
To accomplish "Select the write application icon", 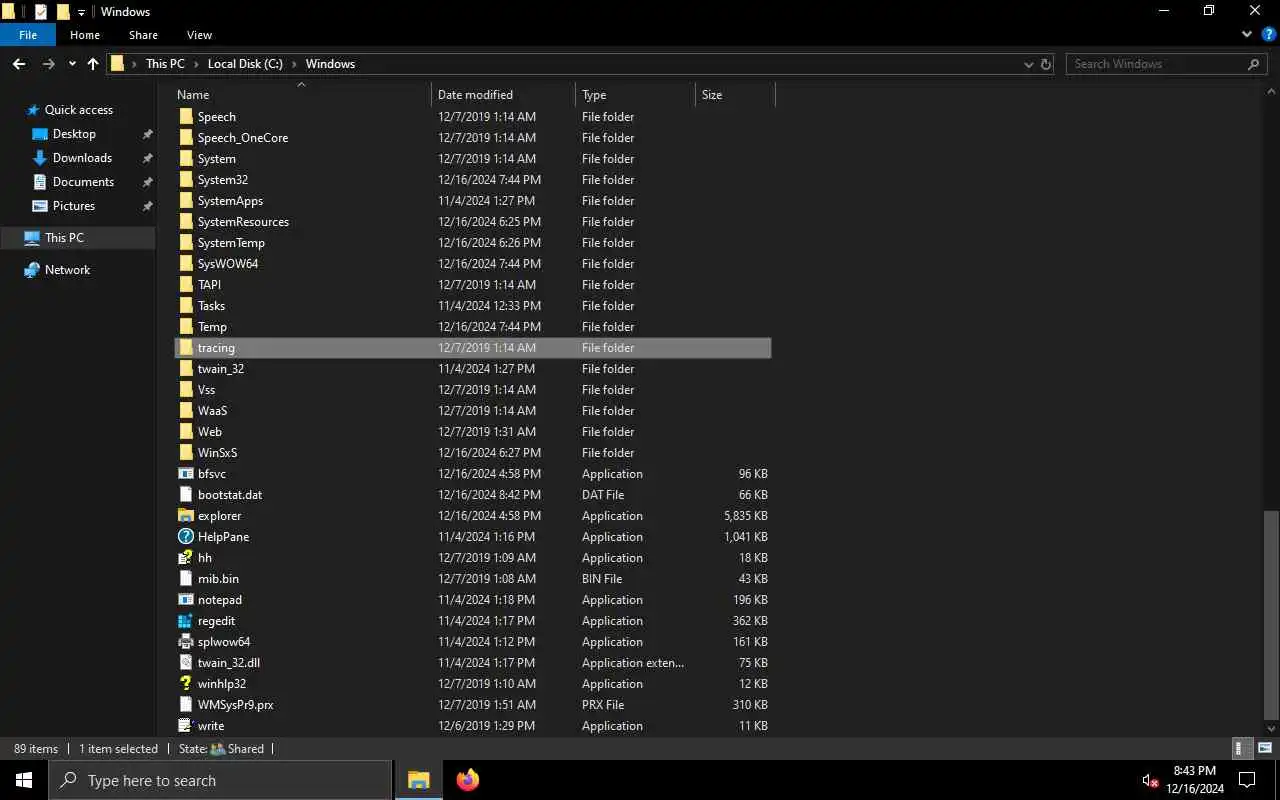I will point(185,726).
